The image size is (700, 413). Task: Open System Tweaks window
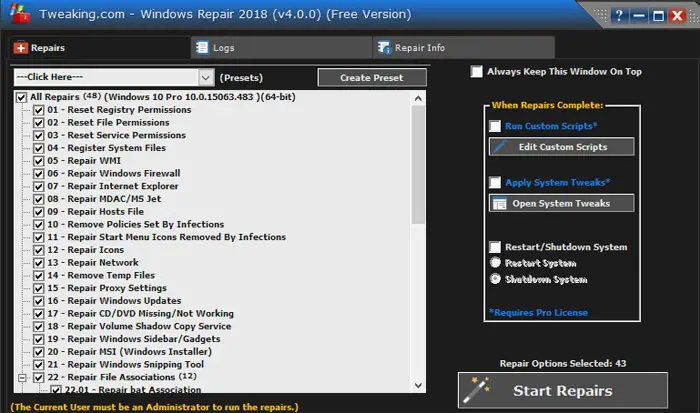[562, 204]
